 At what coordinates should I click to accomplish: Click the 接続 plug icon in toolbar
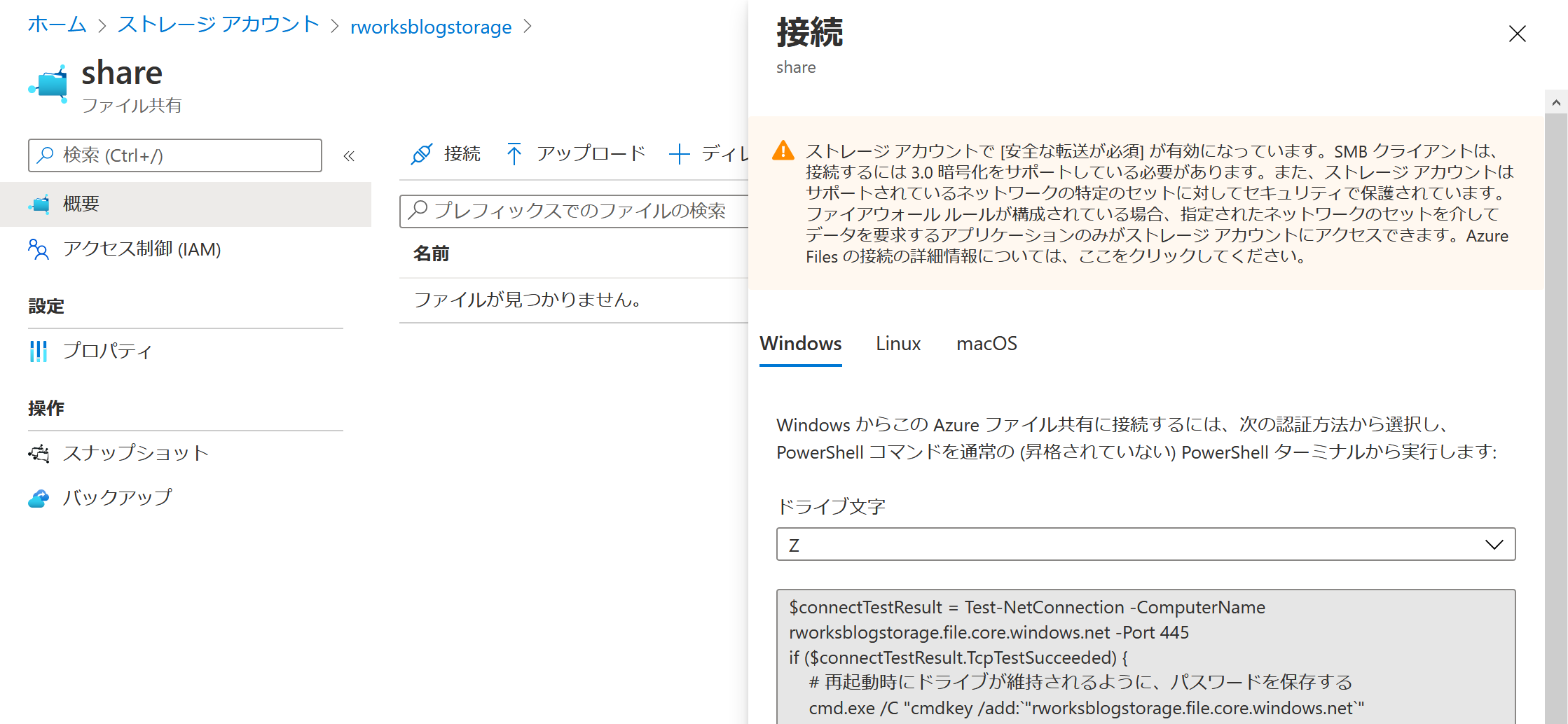pos(421,154)
